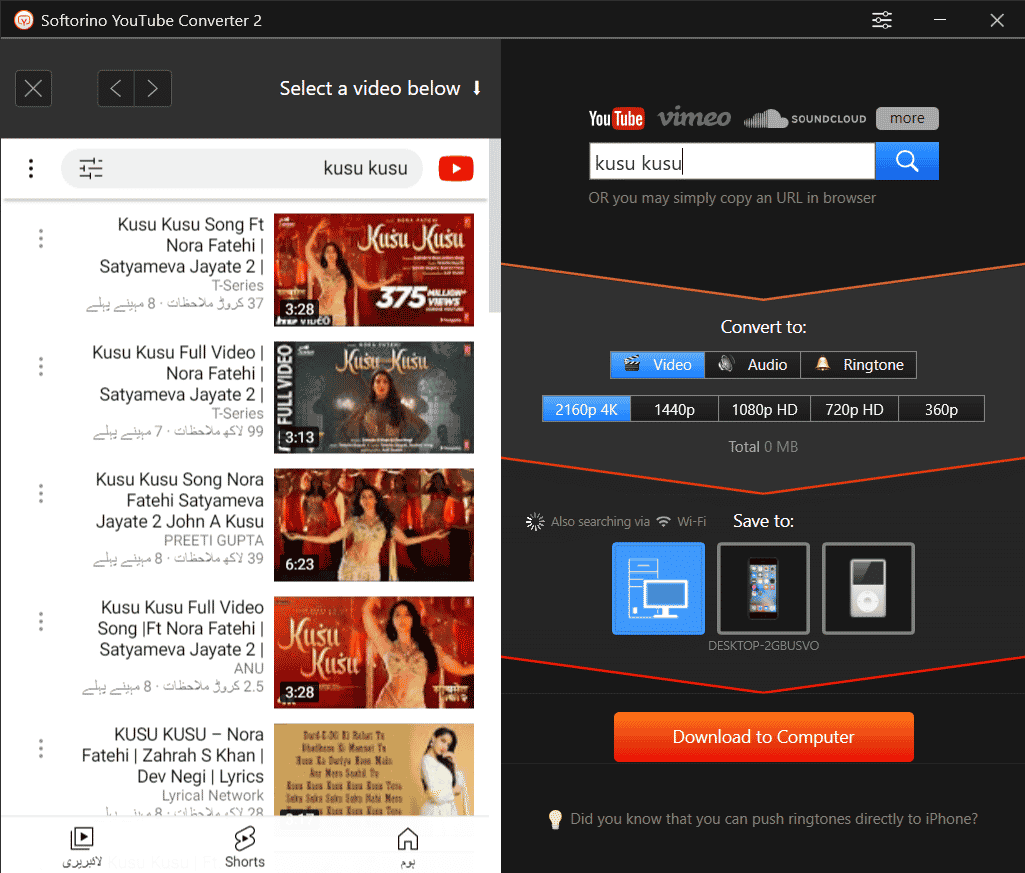Viewport: 1025px width, 873px height.
Task: Open options for the PREETI GUPTA video
Action: (x=41, y=494)
